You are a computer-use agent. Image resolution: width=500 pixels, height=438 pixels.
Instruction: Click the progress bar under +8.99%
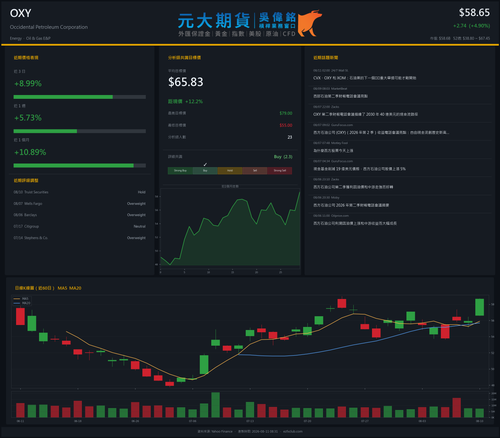[80, 97]
